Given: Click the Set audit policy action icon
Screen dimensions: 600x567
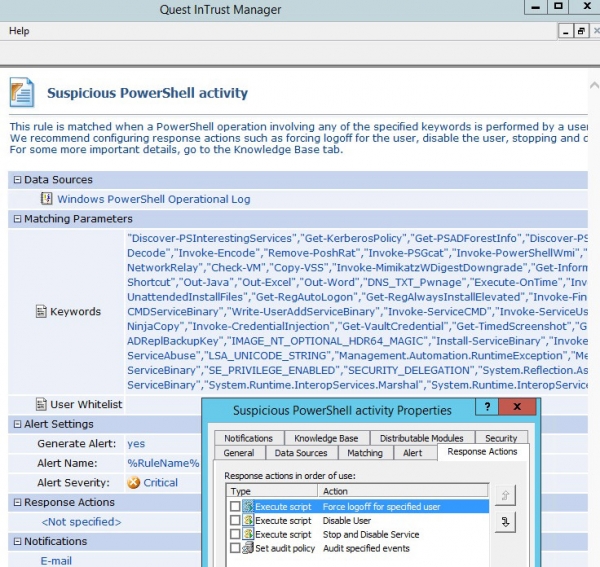Looking at the screenshot, I should 248,548.
